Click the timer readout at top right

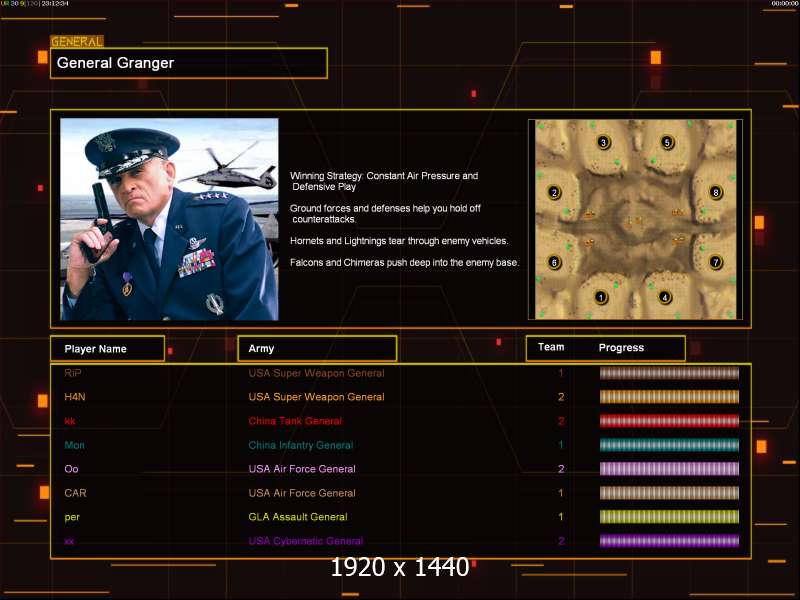785,3
